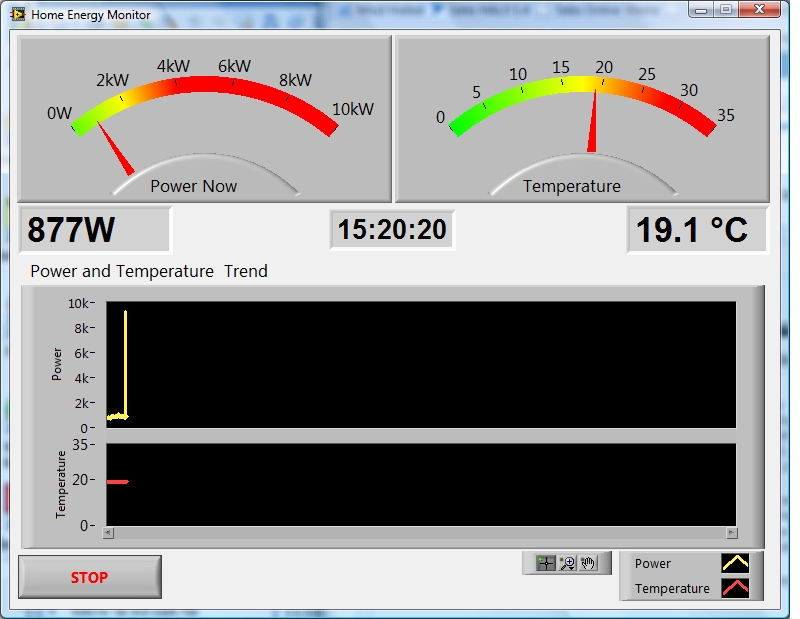Click the yellow power spike in the chart
800x619 pixels.
pyautogui.click(x=126, y=362)
